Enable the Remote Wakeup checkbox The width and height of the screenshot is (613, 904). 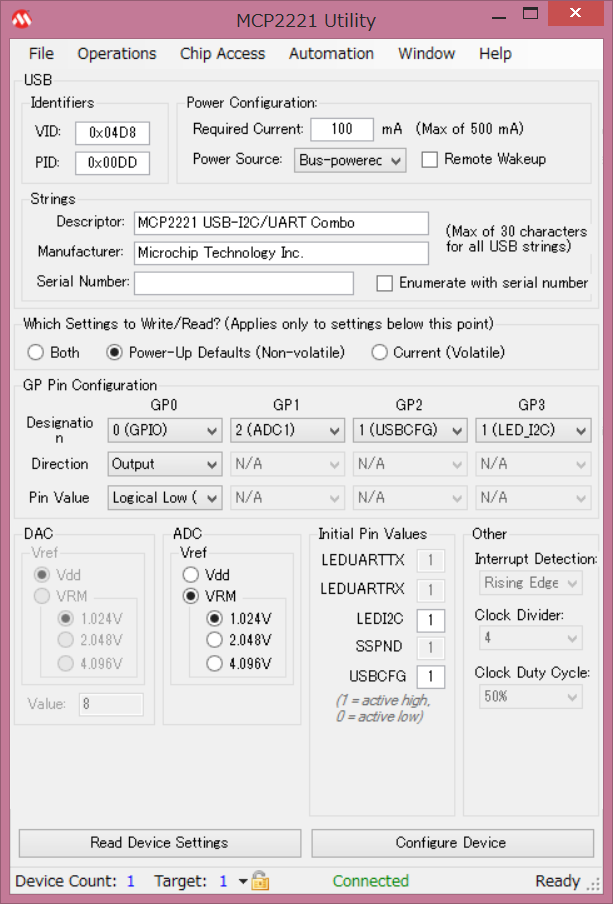[429, 160]
